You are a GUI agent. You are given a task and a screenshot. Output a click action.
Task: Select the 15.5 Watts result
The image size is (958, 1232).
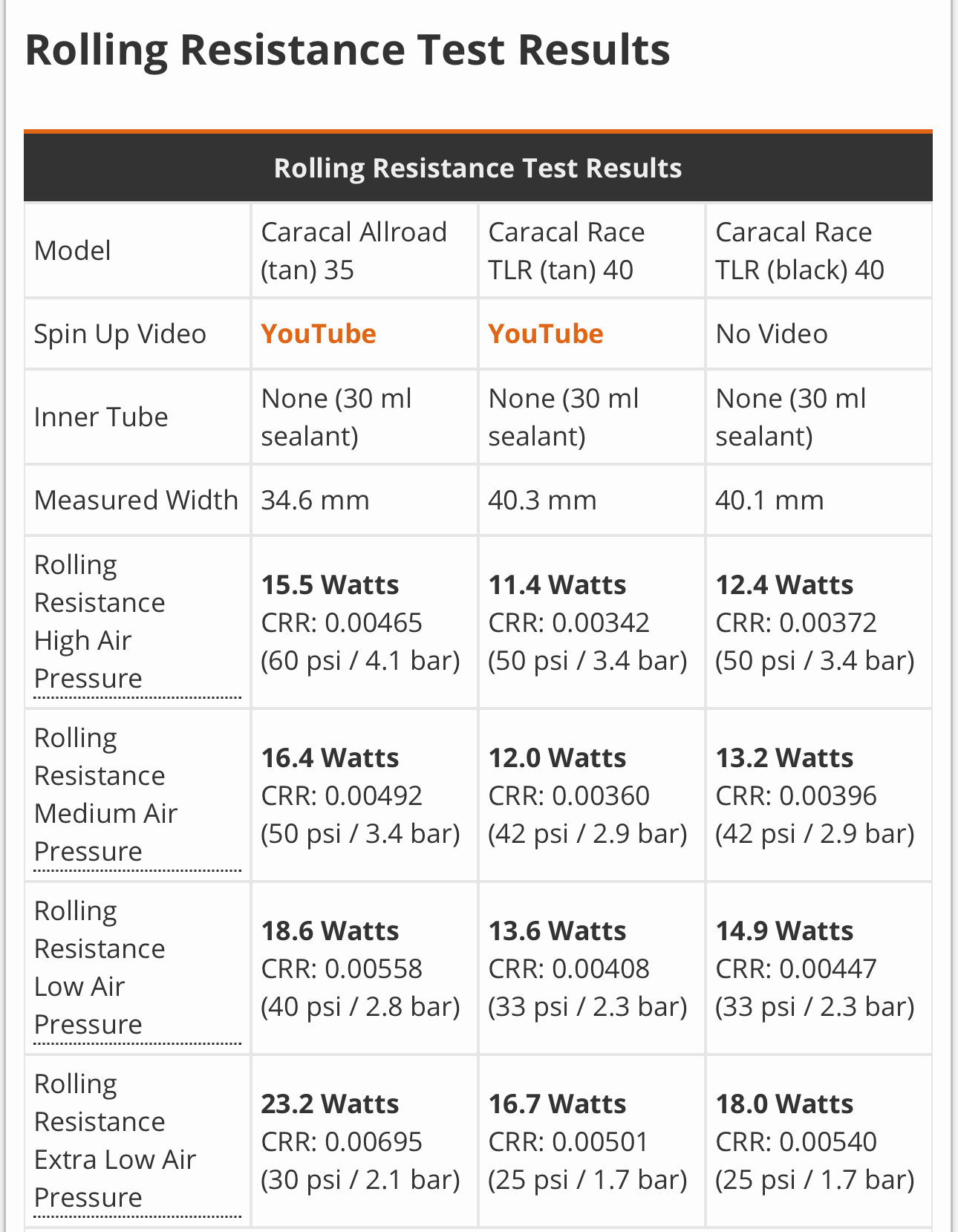(x=330, y=585)
